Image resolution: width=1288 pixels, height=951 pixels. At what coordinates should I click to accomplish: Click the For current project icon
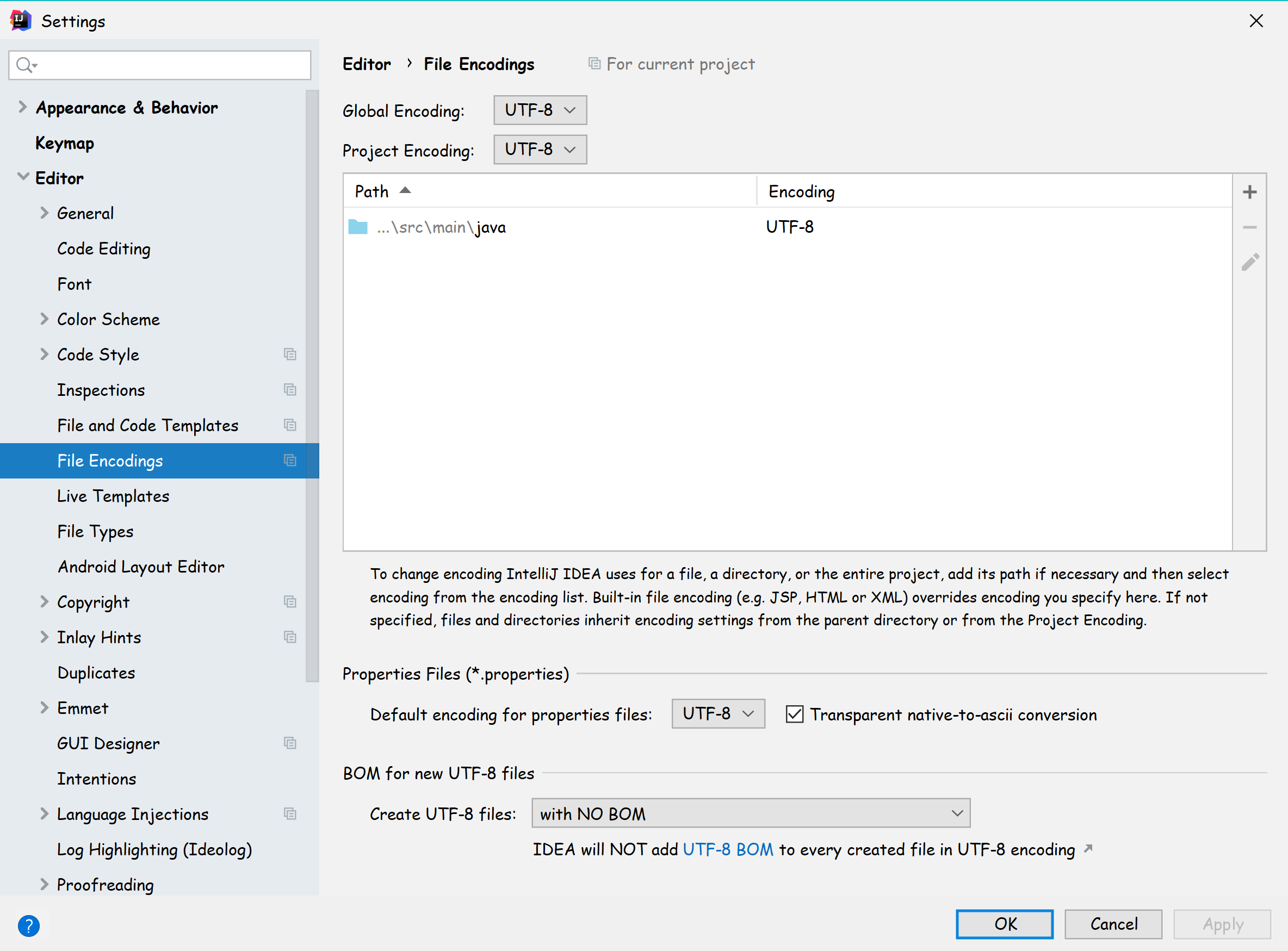tap(594, 63)
